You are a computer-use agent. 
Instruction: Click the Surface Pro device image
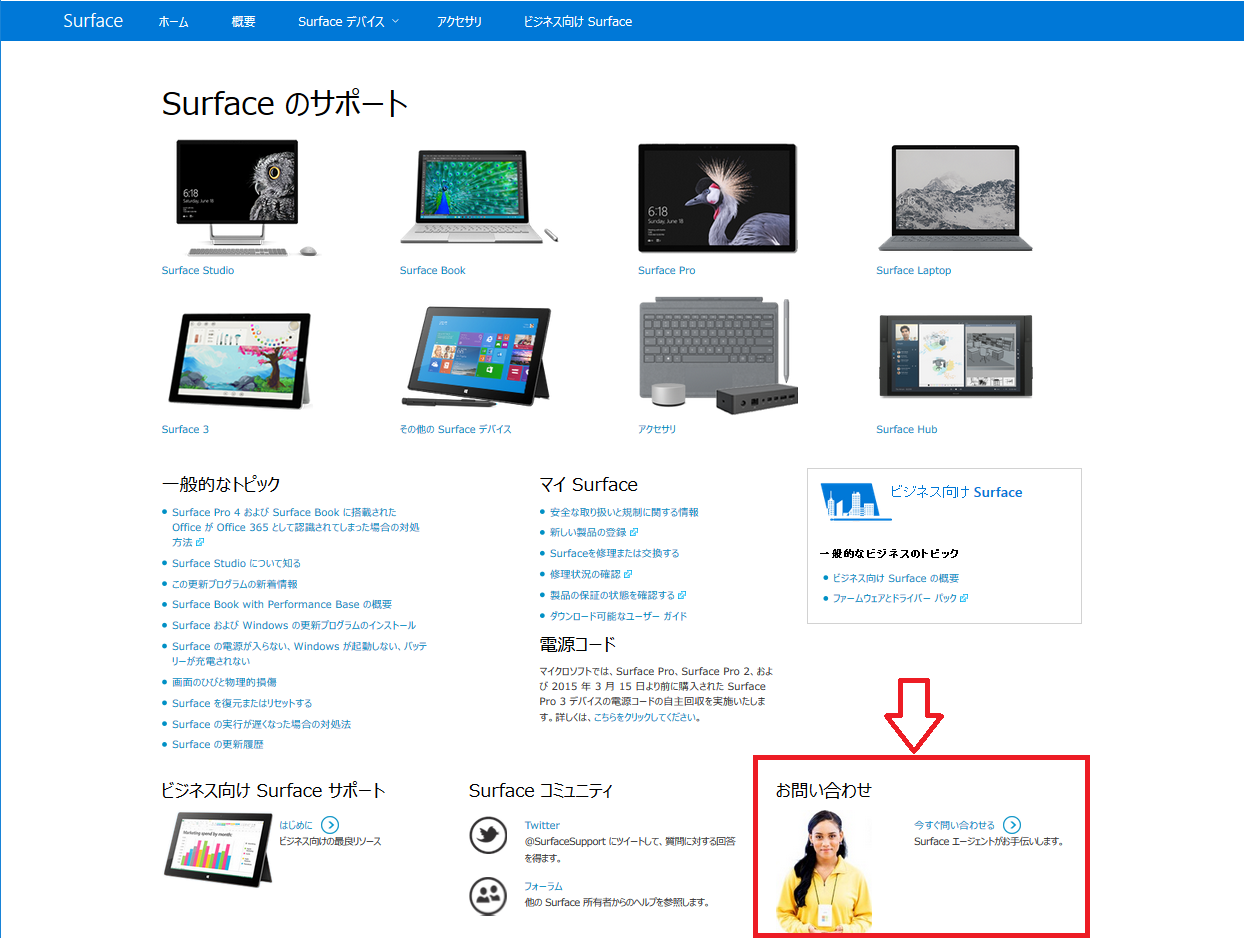click(x=717, y=198)
